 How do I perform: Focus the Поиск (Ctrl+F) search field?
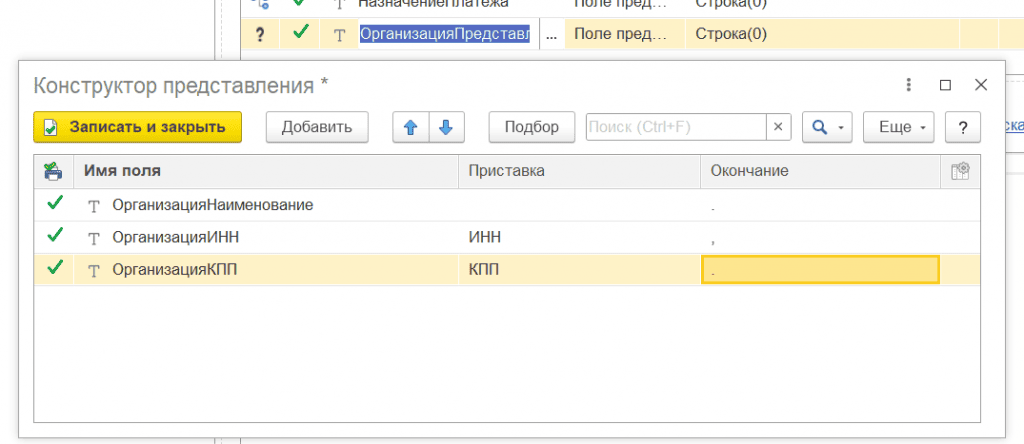(676, 127)
